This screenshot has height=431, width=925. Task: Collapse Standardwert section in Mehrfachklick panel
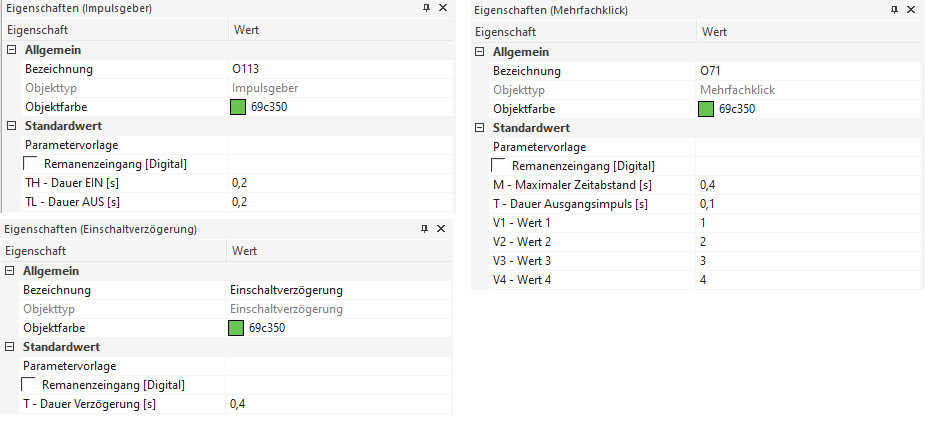pyautogui.click(x=480, y=128)
